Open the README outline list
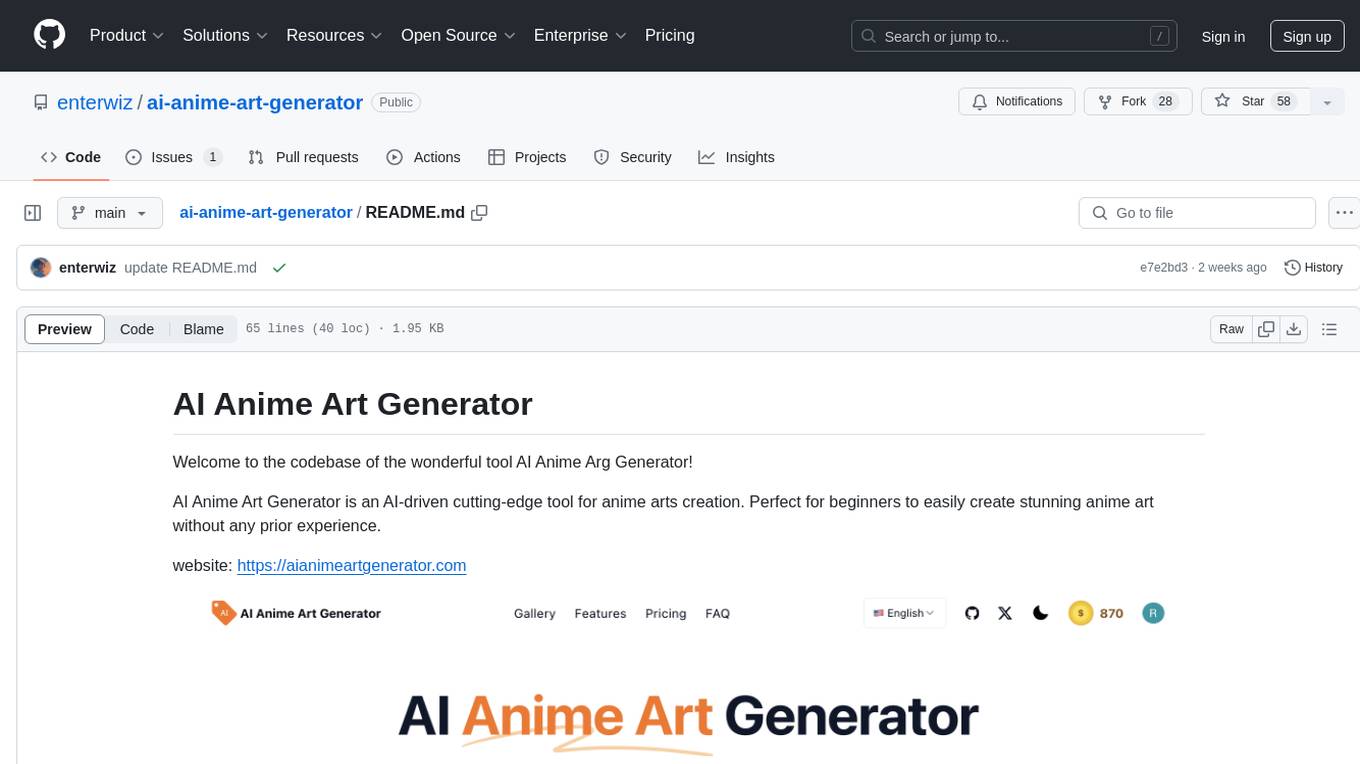The image size is (1360, 764). [x=1329, y=329]
